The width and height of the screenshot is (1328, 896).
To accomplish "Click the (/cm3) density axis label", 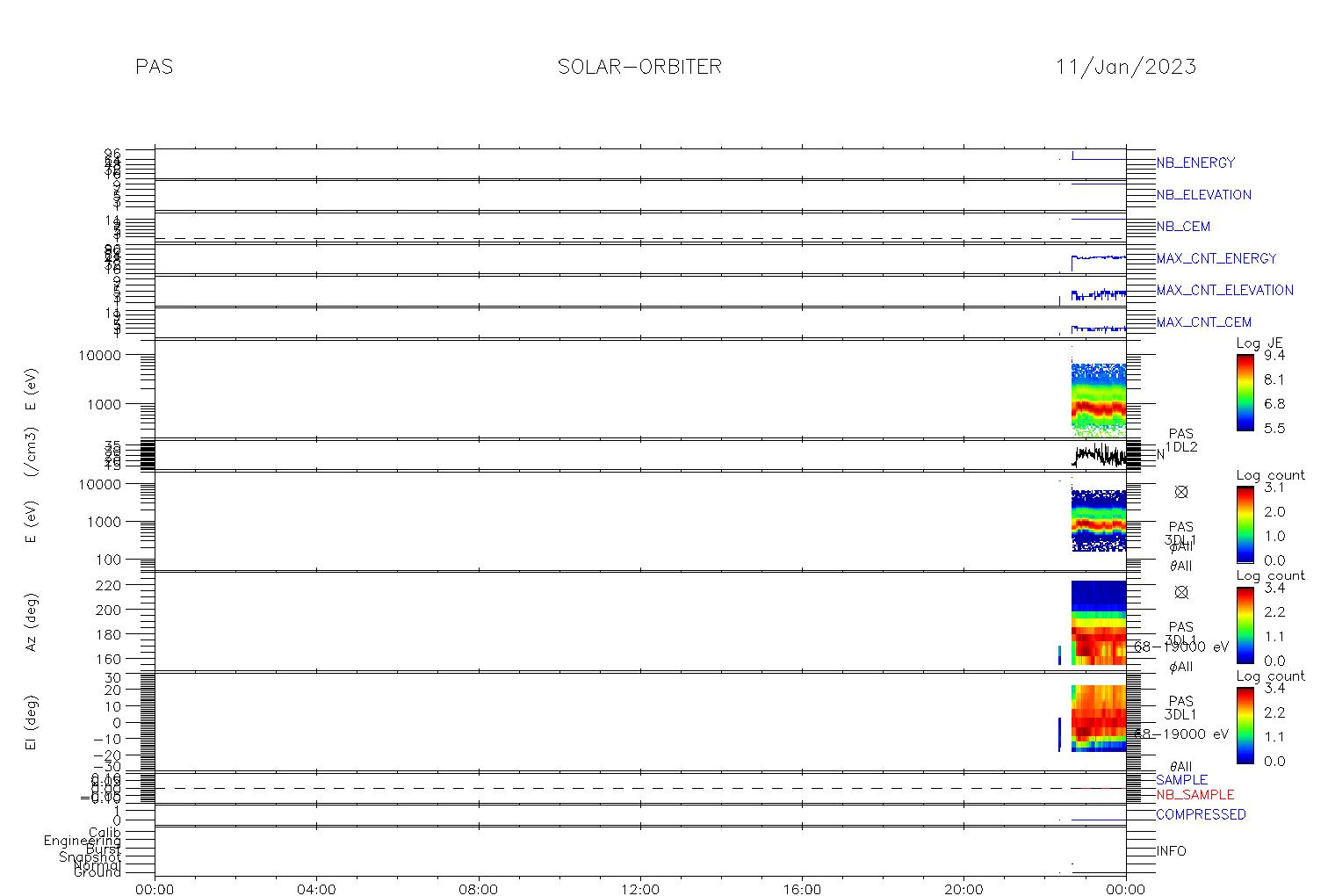I will coord(31,453).
